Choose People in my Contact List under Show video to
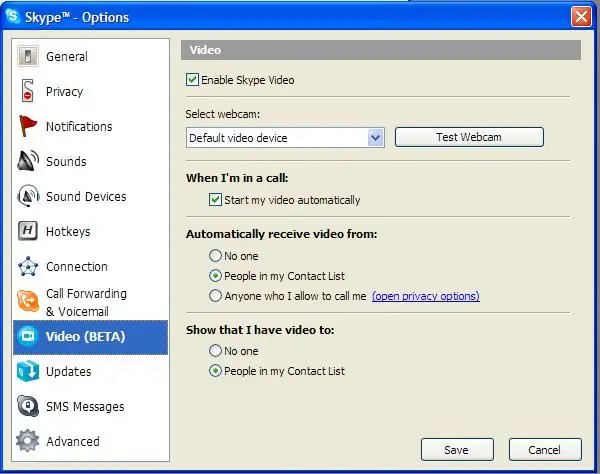The width and height of the screenshot is (600, 474). pyautogui.click(x=215, y=371)
